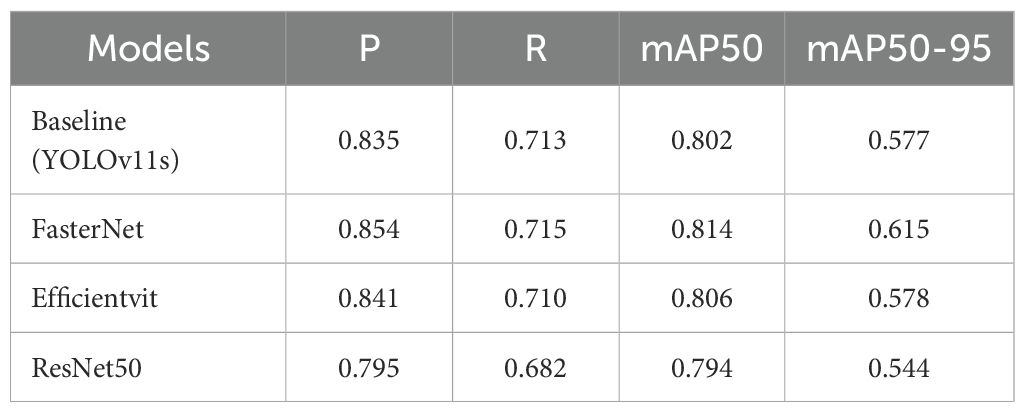
Task: Click the cell showing 0.578
Action: point(887,298)
